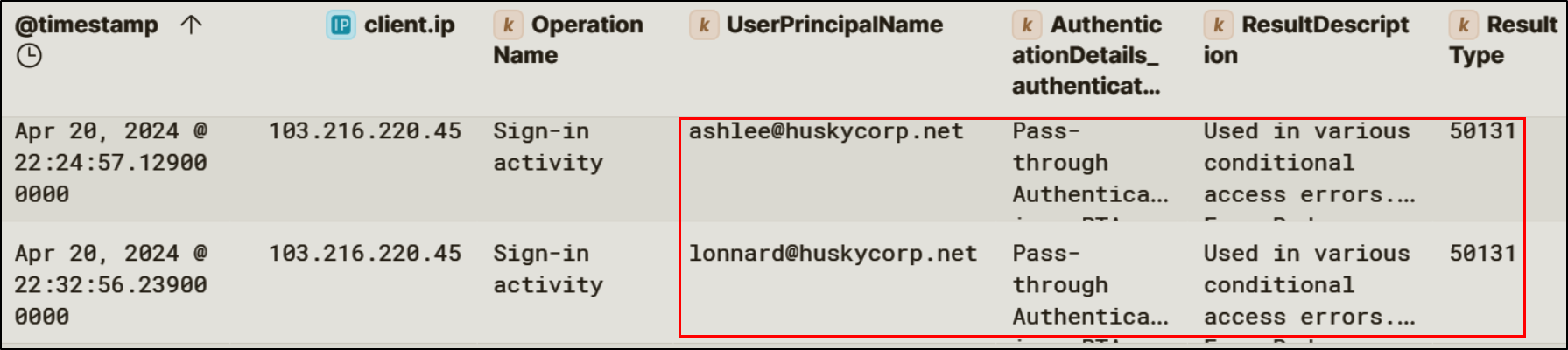Select the UserPrincipalName column header
1568x350 pixels.
point(834,25)
